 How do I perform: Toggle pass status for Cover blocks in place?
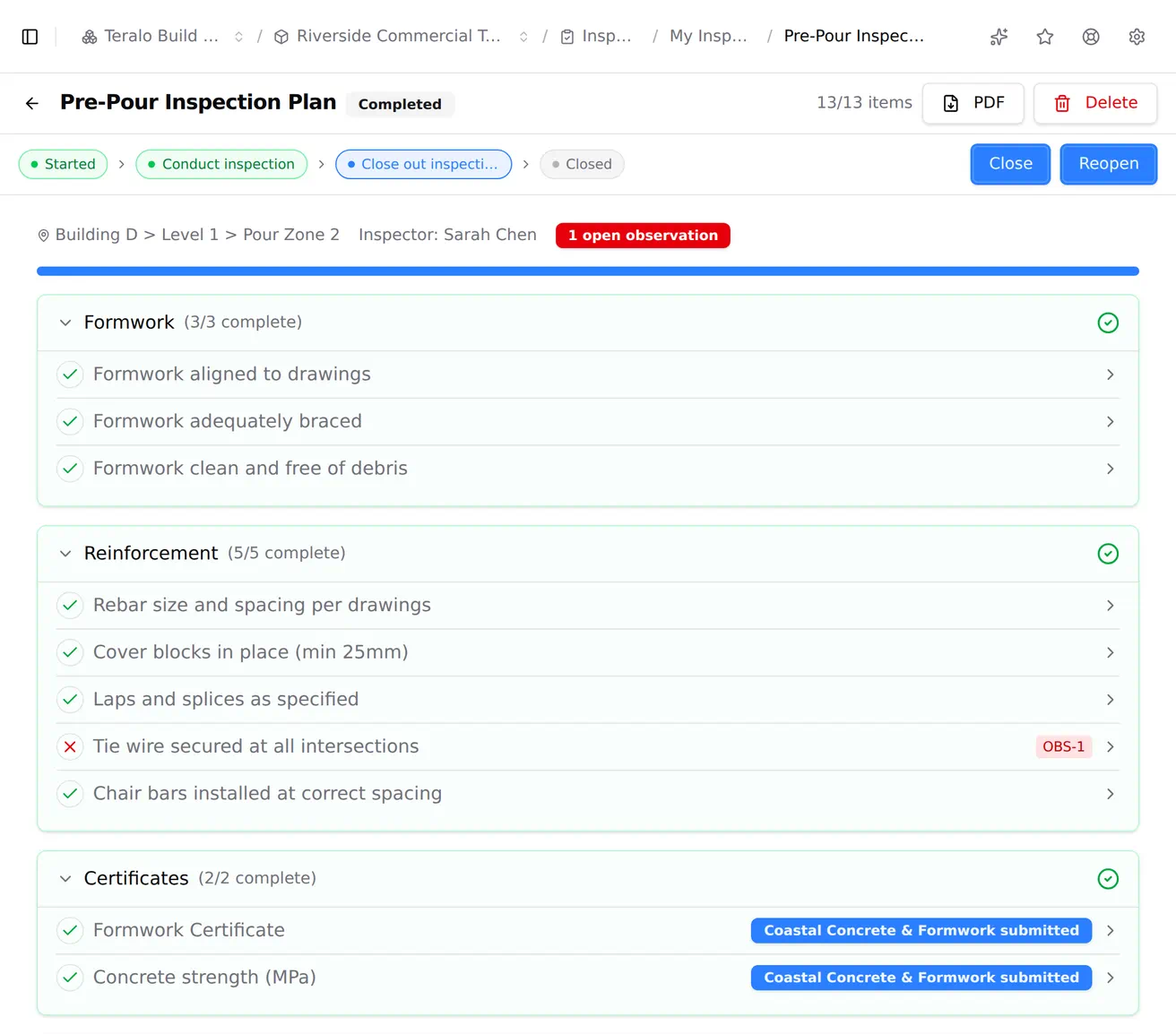[x=70, y=652]
